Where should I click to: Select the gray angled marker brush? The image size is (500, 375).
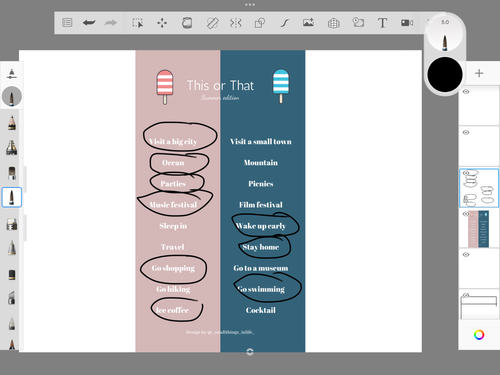click(12, 298)
